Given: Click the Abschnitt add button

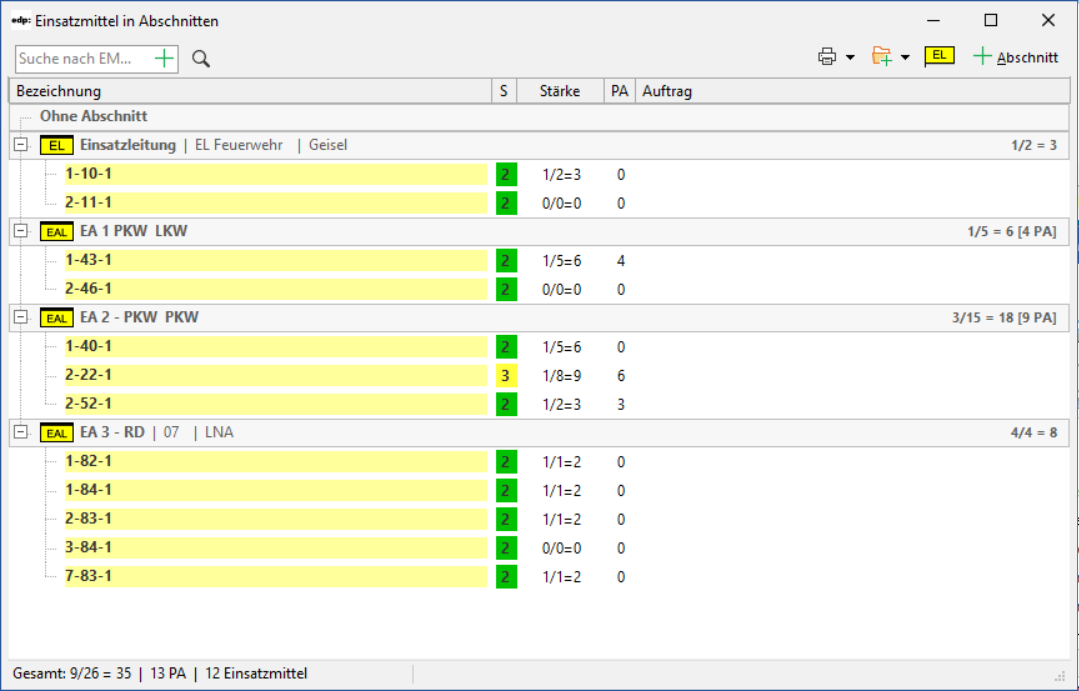Looking at the screenshot, I should click(x=1015, y=57).
